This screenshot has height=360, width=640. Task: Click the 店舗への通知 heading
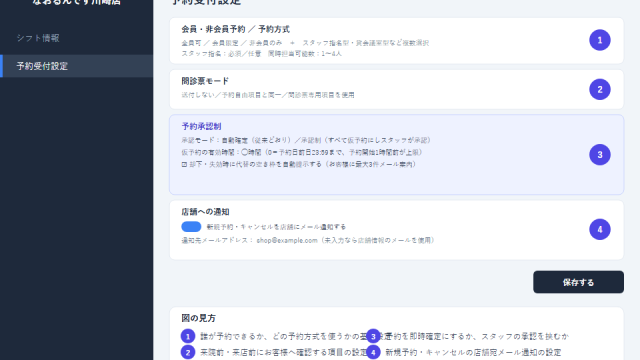205,212
